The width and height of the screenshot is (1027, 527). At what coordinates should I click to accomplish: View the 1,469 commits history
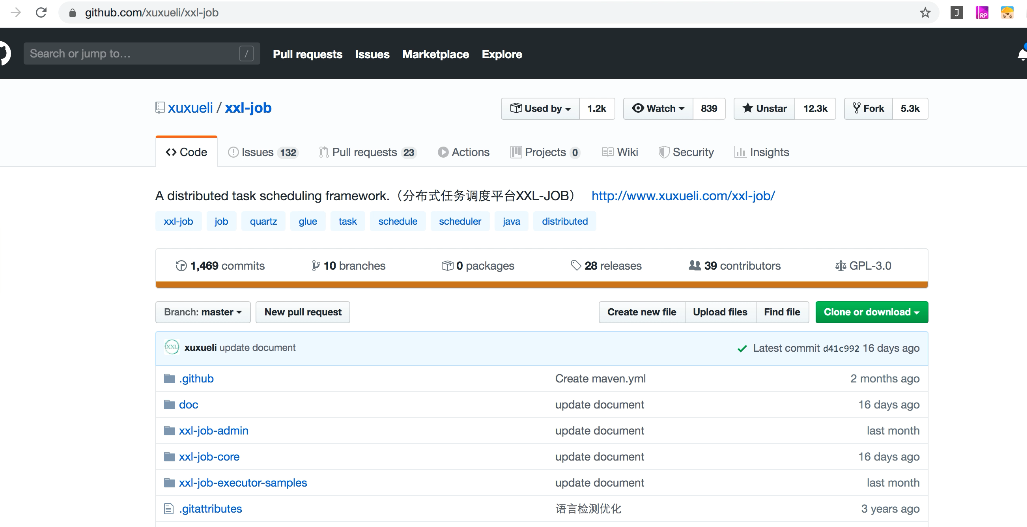(220, 266)
